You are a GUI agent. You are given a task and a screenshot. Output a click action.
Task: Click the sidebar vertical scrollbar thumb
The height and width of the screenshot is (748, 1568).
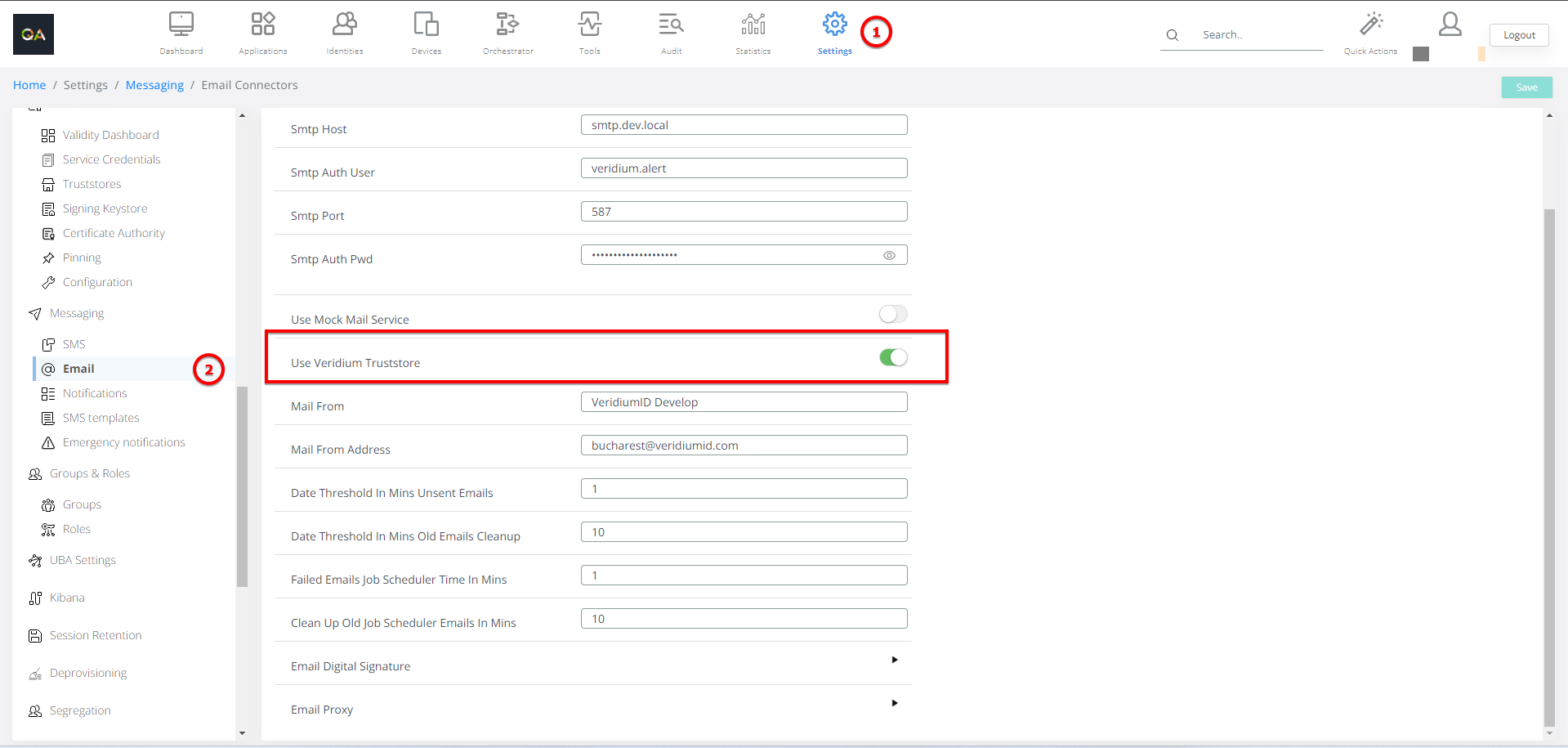(242, 486)
